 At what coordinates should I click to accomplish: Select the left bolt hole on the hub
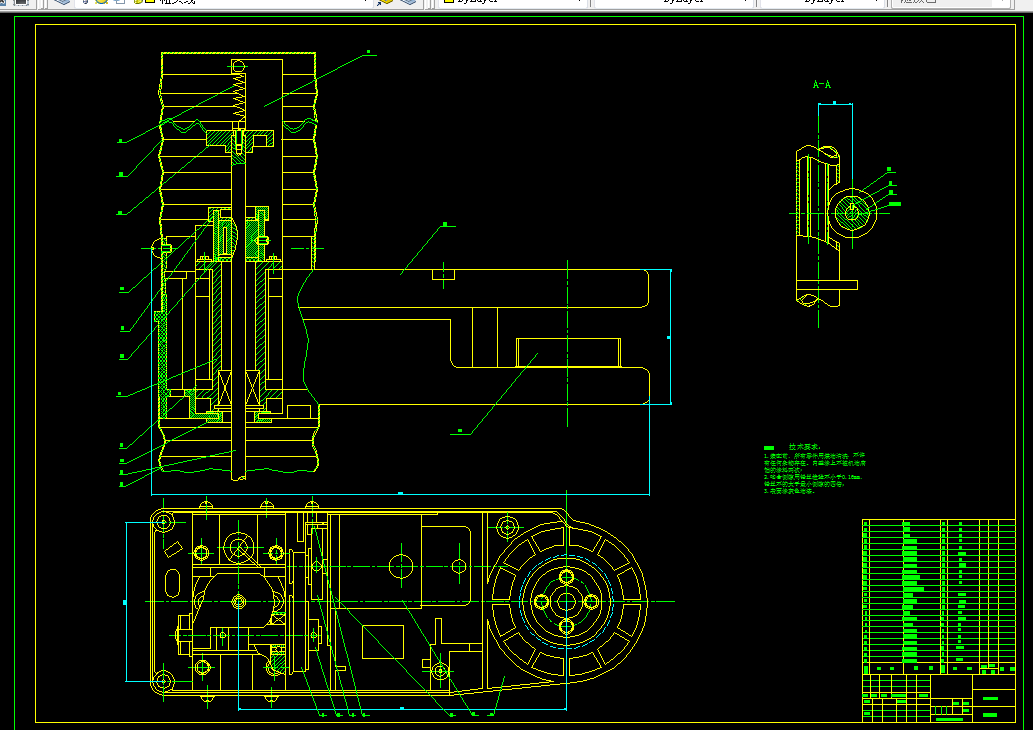coord(542,602)
